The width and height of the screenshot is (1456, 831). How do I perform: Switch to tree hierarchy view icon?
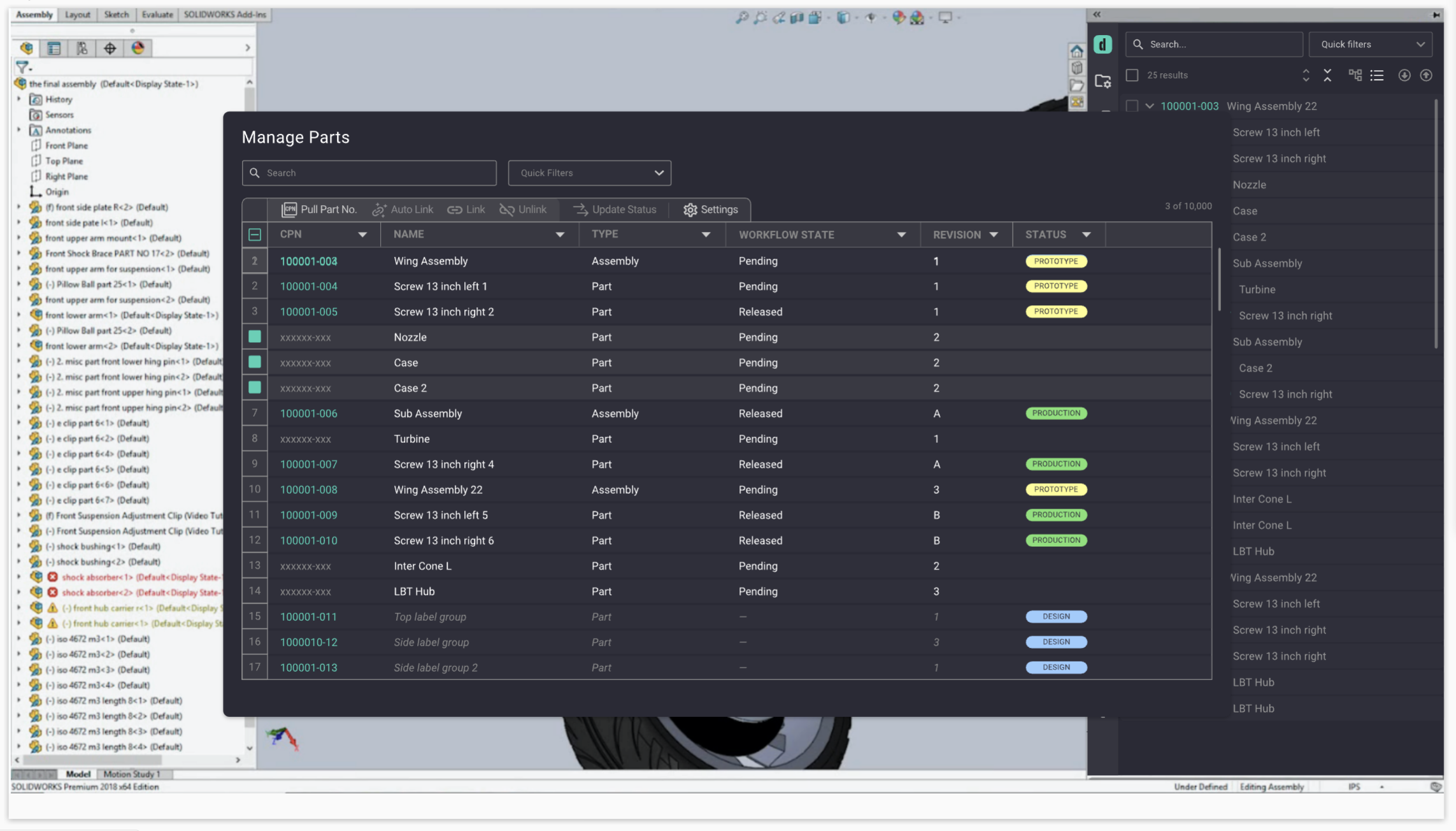click(x=1355, y=75)
